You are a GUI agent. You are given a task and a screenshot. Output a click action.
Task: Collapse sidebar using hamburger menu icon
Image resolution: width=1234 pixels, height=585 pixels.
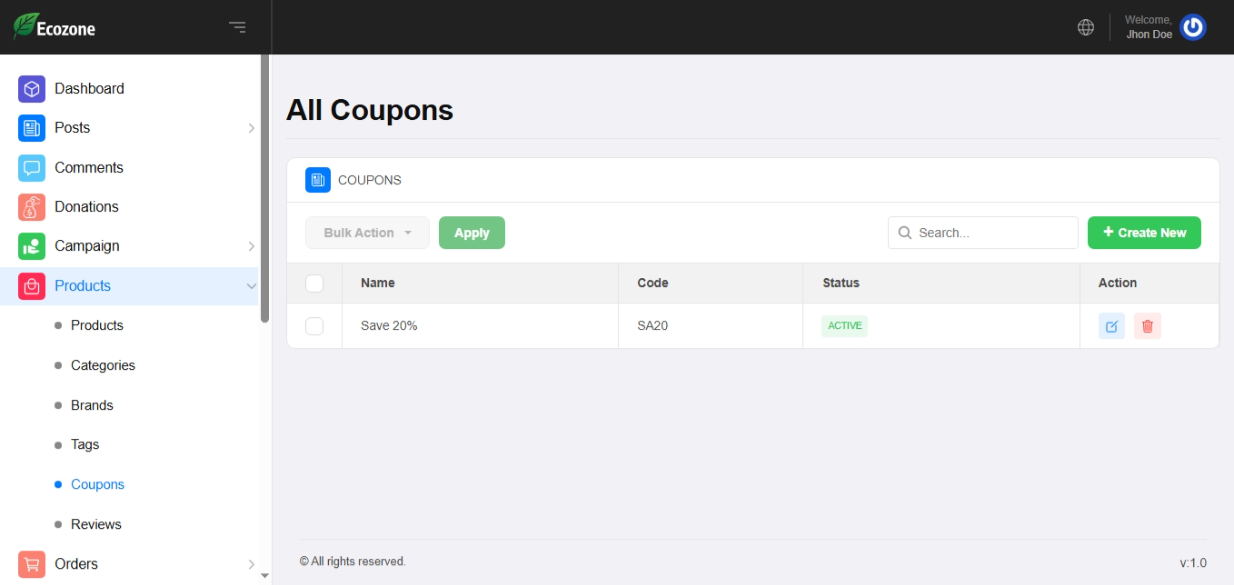click(237, 27)
